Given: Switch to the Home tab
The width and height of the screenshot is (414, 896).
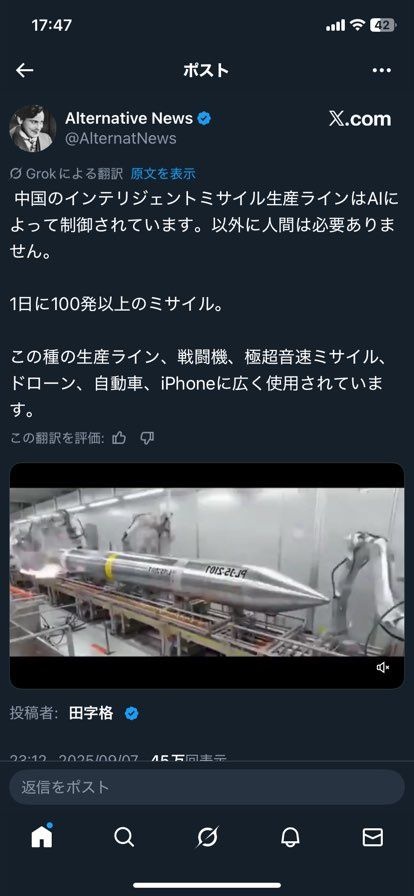Looking at the screenshot, I should click(x=42, y=837).
